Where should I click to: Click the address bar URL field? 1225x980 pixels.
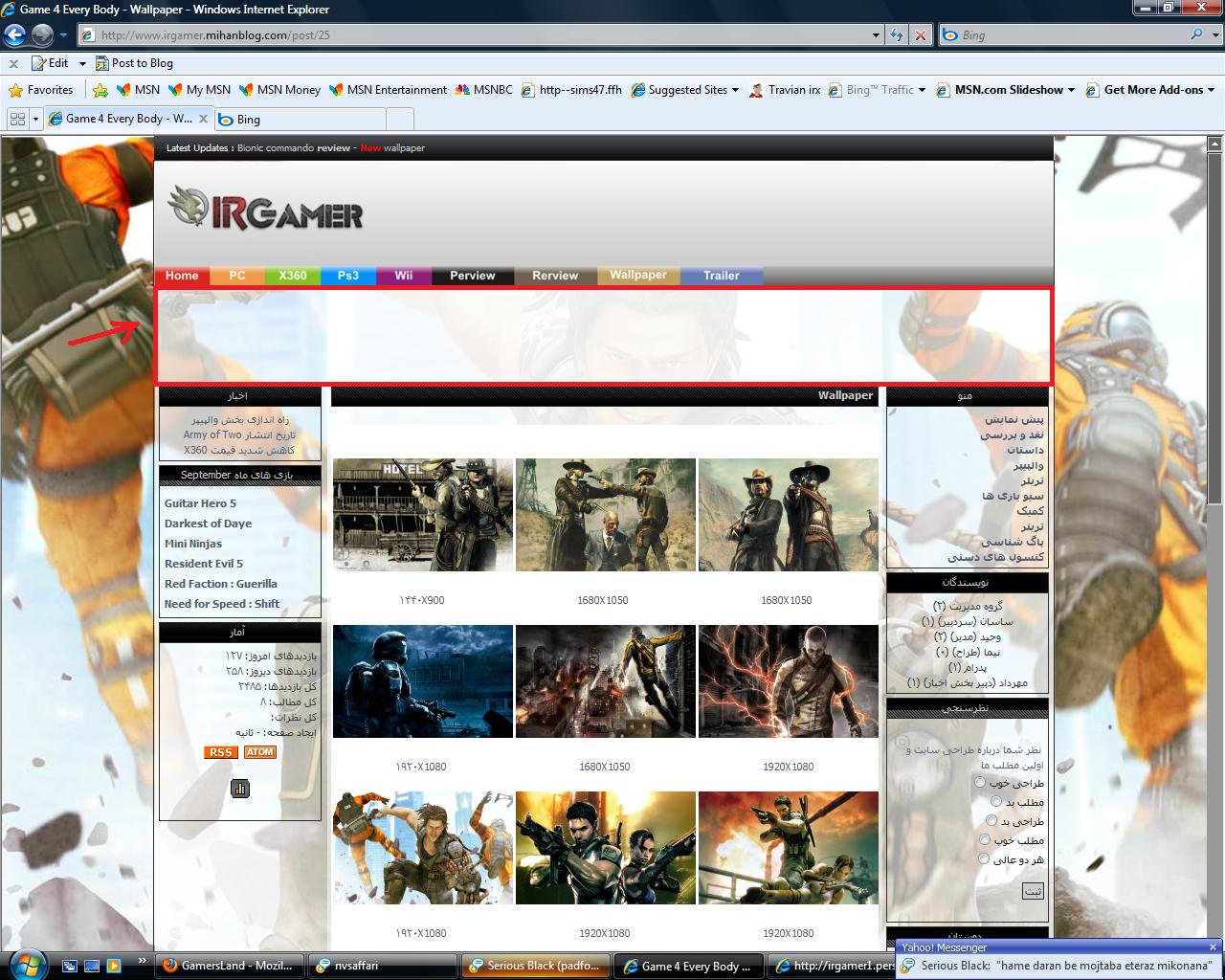479,35
